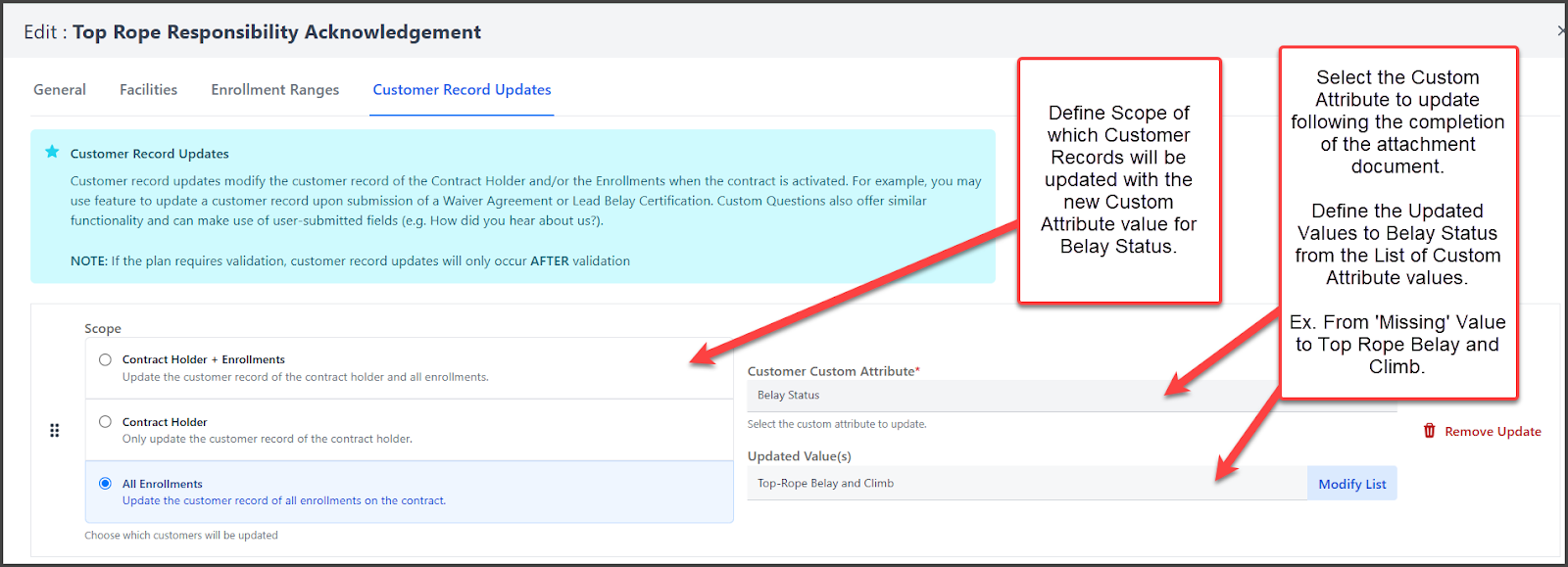The image size is (1568, 567).
Task: Click the Customer Record Updates banner heading
Action: click(150, 154)
